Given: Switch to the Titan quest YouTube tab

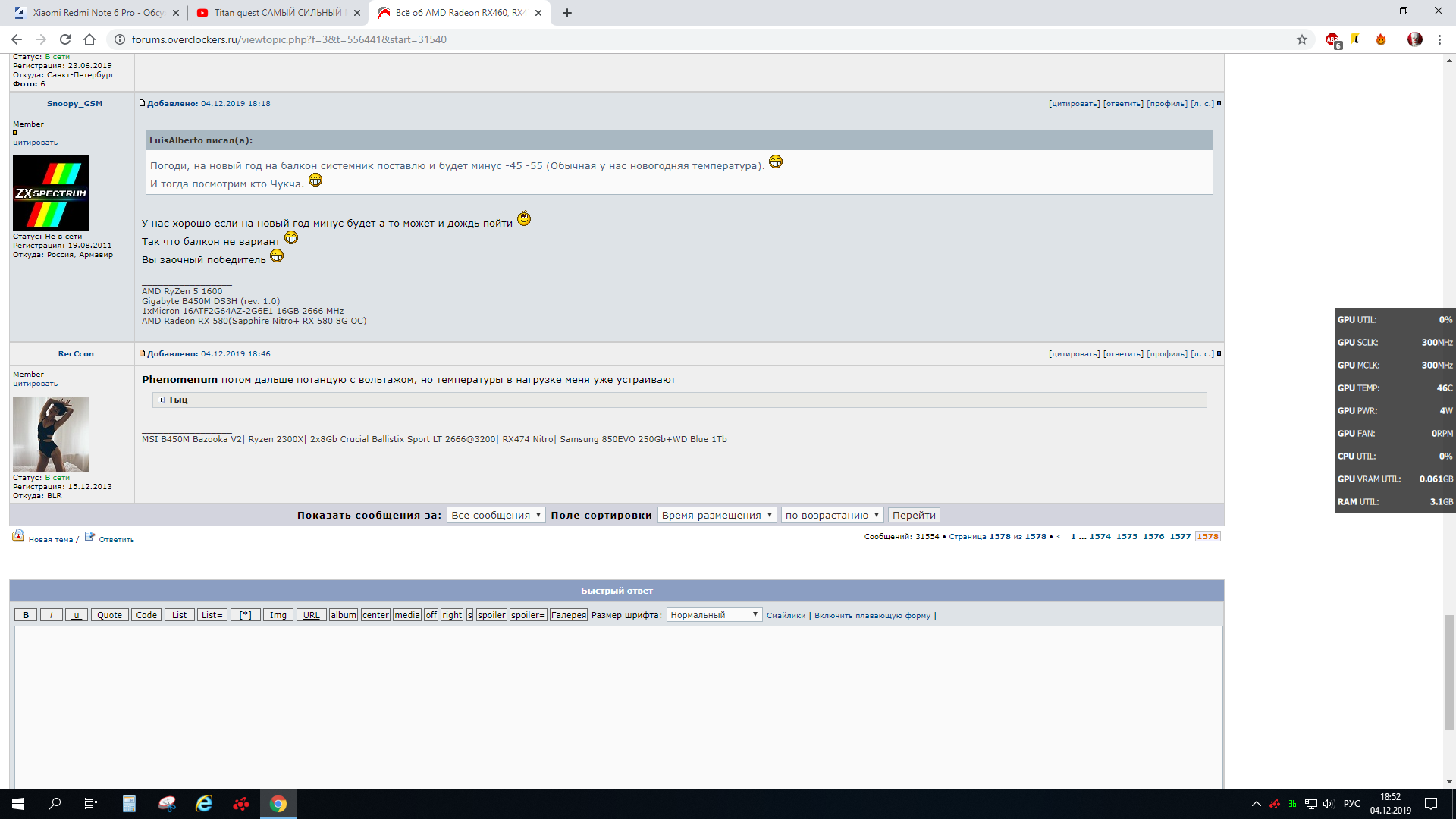Looking at the screenshot, I should [278, 13].
